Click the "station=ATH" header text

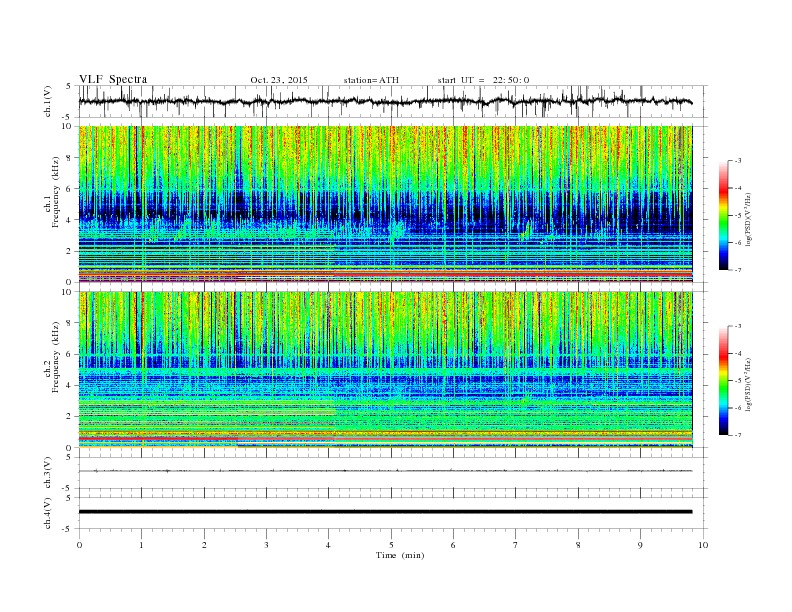point(371,80)
